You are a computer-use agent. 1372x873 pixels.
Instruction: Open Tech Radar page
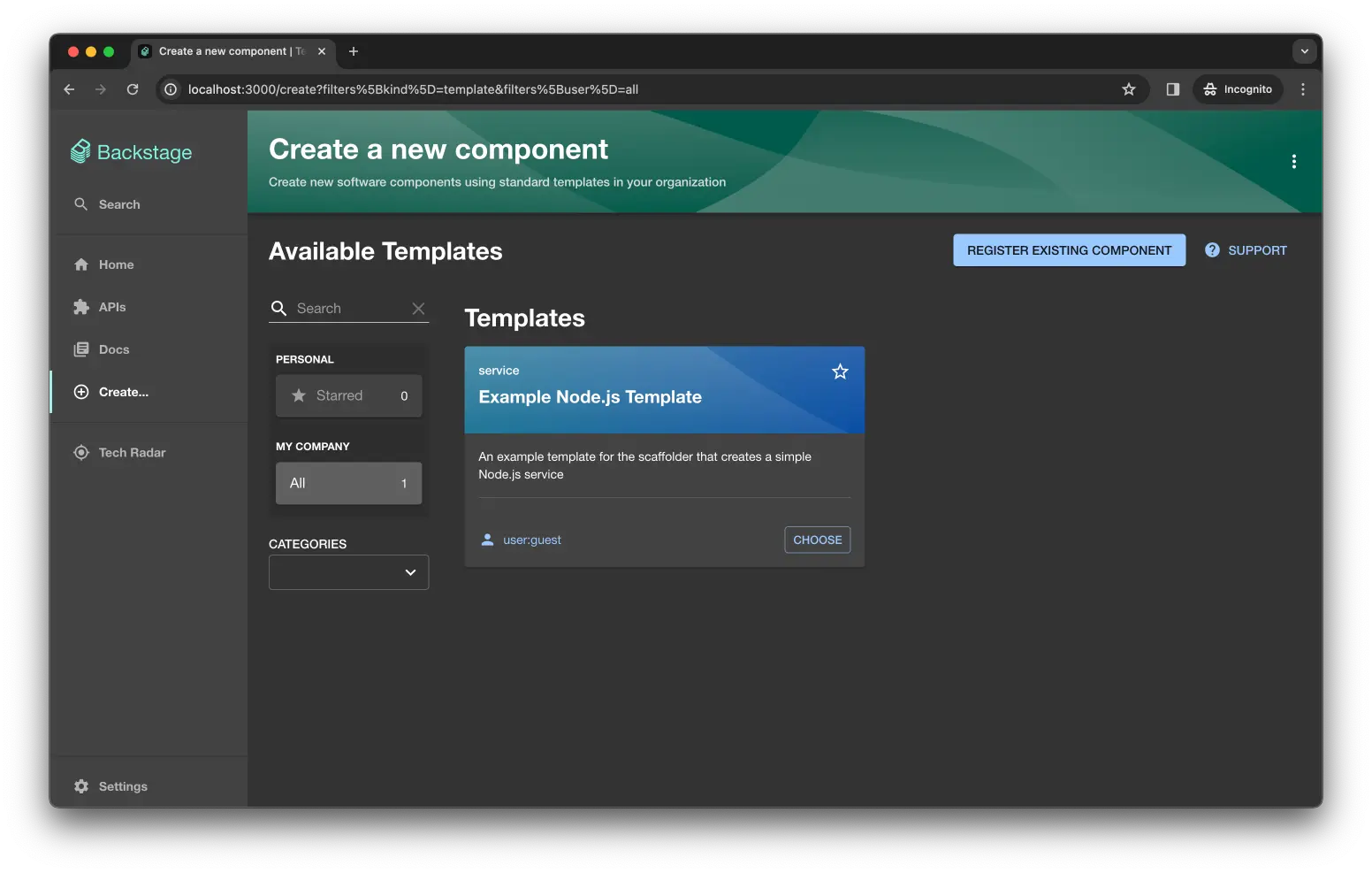point(132,452)
